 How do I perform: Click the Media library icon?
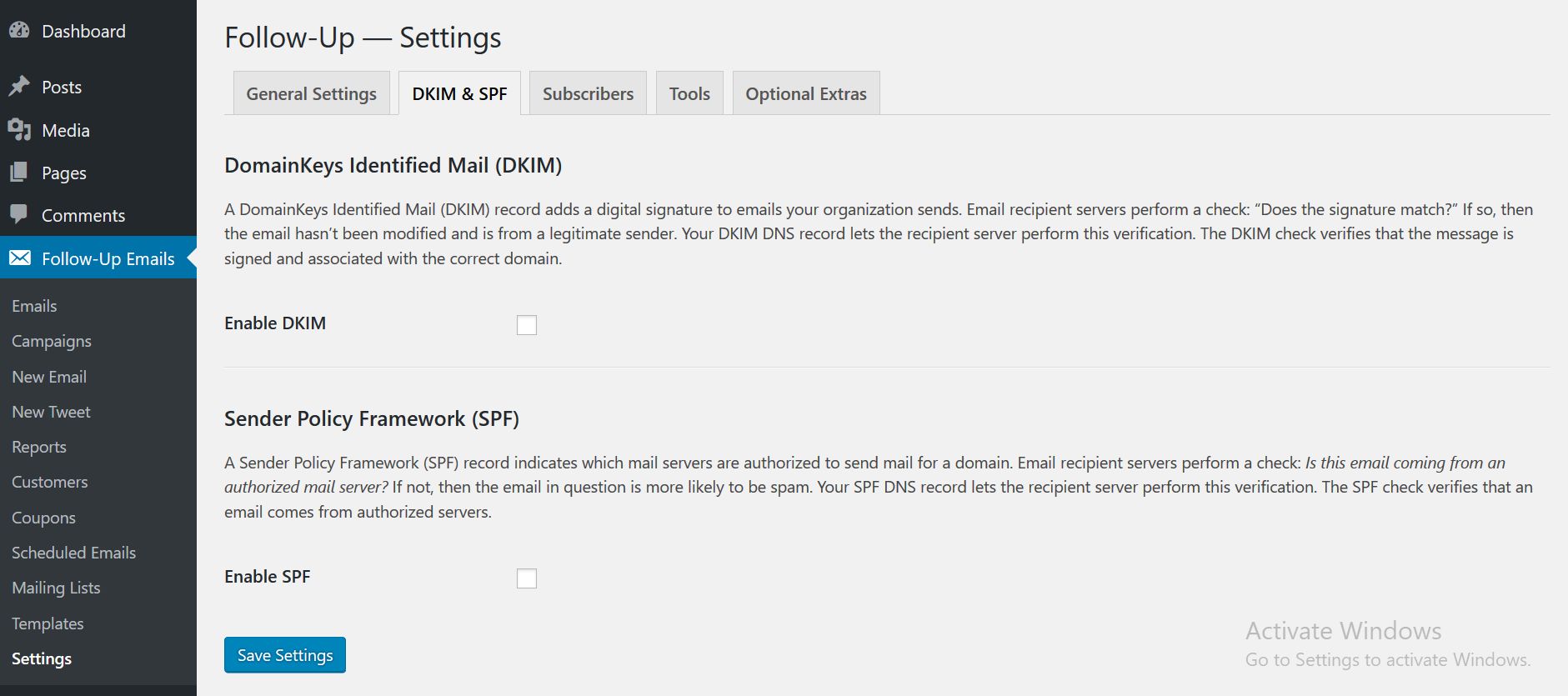19,130
